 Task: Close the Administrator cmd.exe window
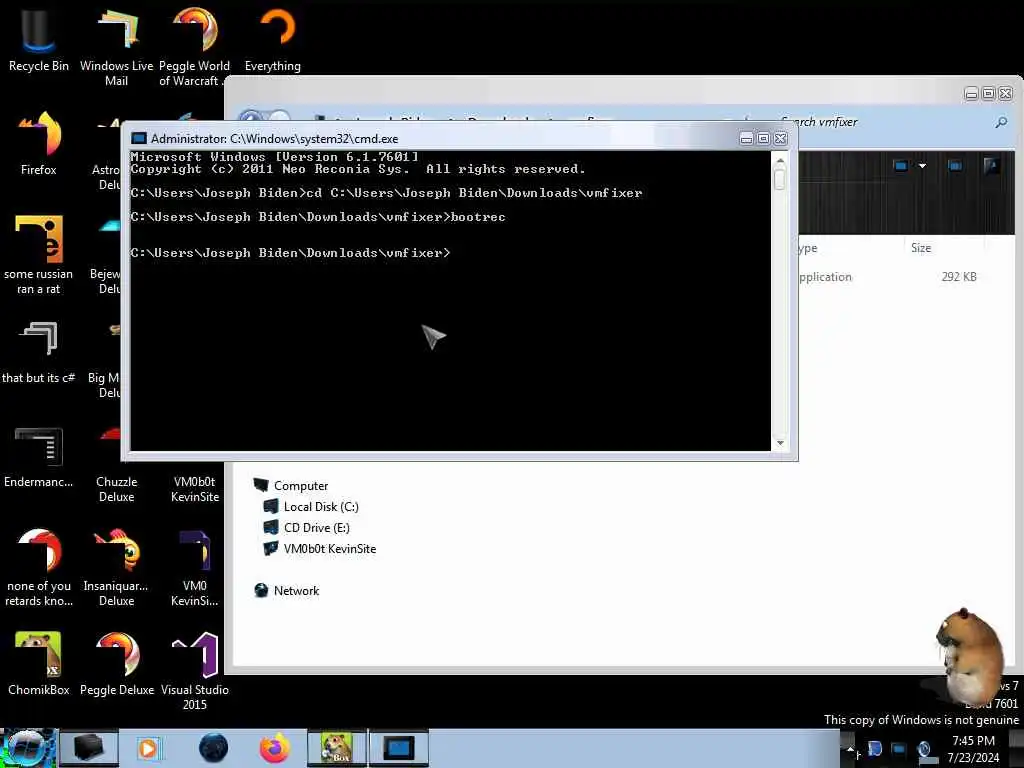pos(780,138)
